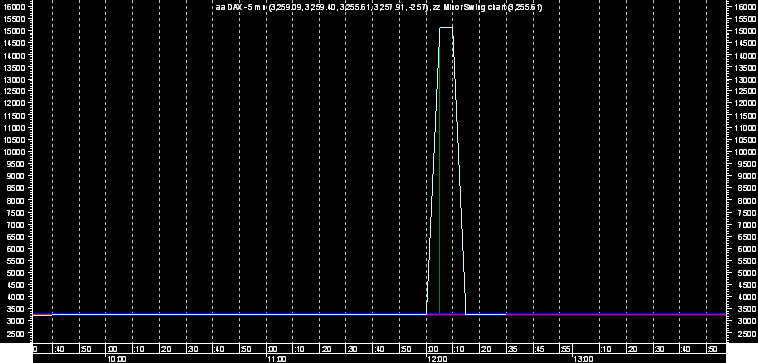Click 2500 on the left price axis
The width and height of the screenshot is (758, 363).
point(15,334)
